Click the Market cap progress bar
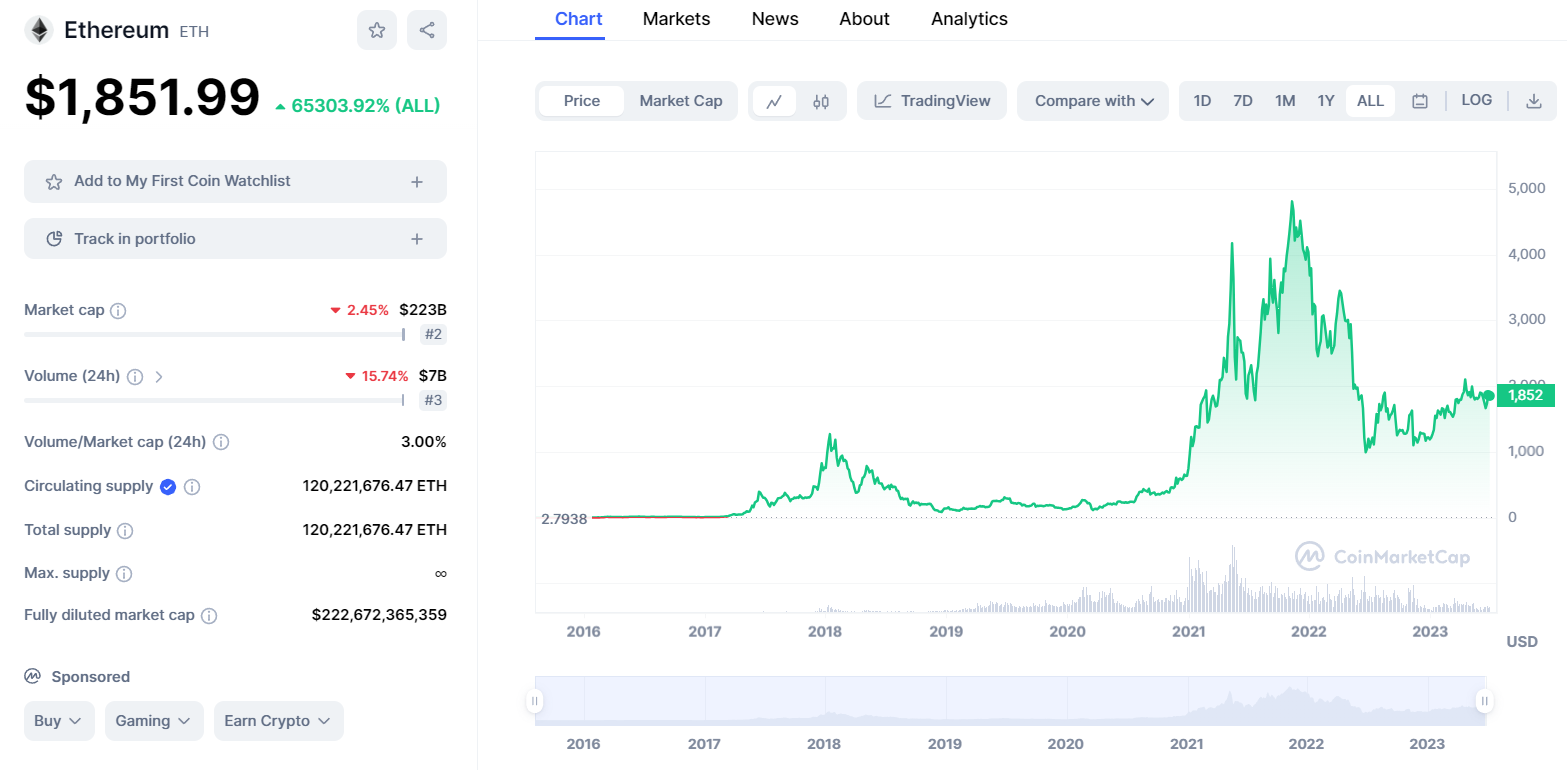Viewport: 1567px width, 770px height. tap(214, 334)
